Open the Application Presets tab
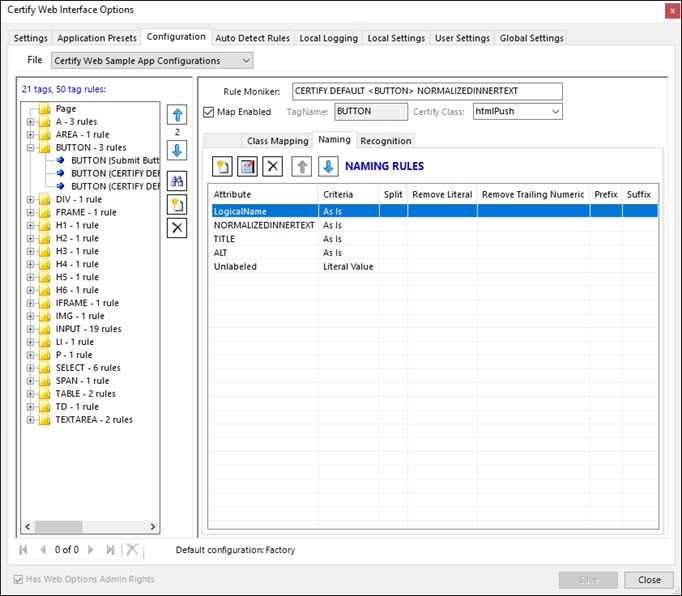 coord(97,38)
